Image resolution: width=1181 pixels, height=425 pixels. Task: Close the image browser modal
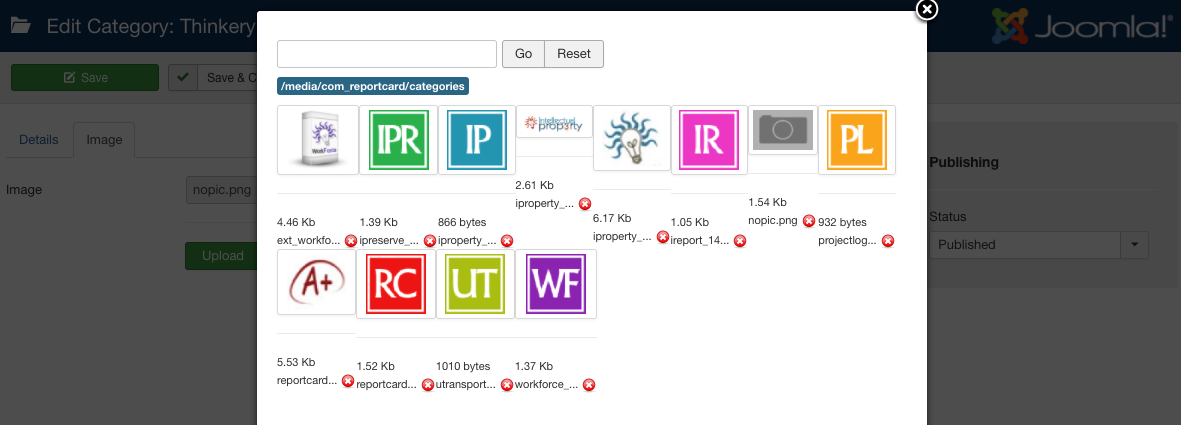click(927, 9)
